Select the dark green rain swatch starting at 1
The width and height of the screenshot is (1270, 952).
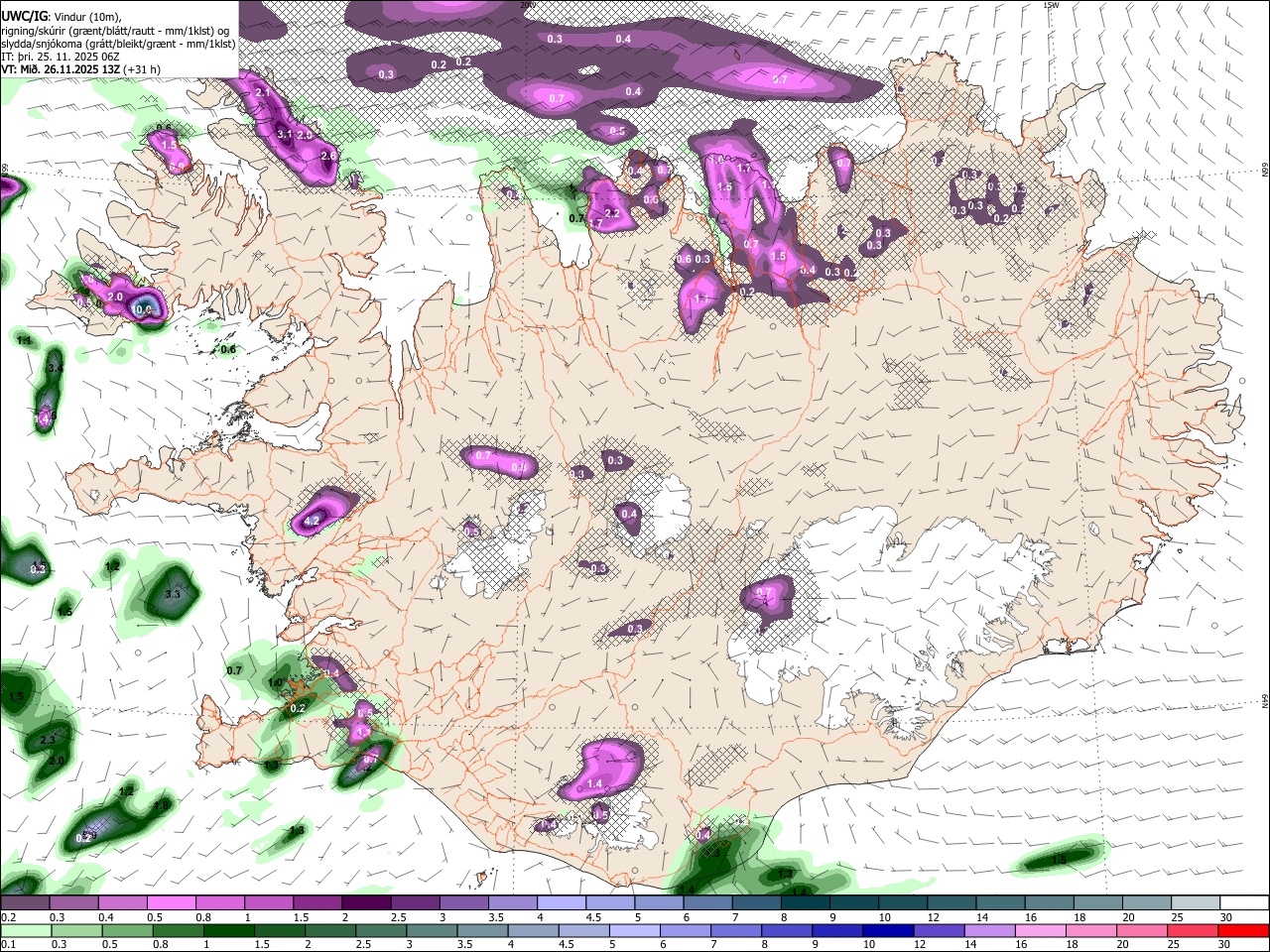click(229, 930)
